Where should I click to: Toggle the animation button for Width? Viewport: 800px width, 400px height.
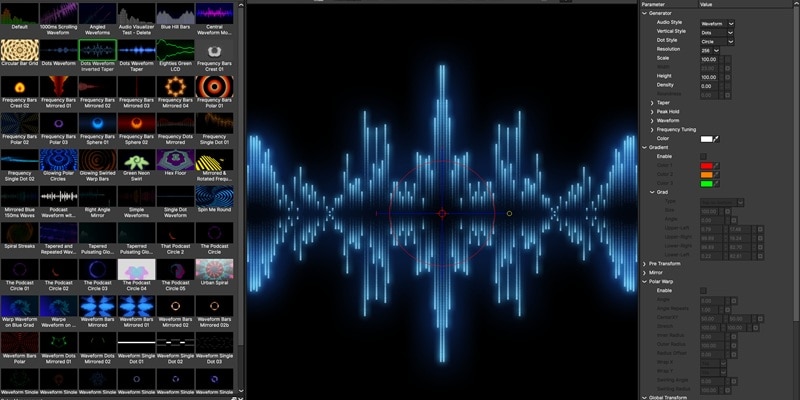tap(728, 68)
